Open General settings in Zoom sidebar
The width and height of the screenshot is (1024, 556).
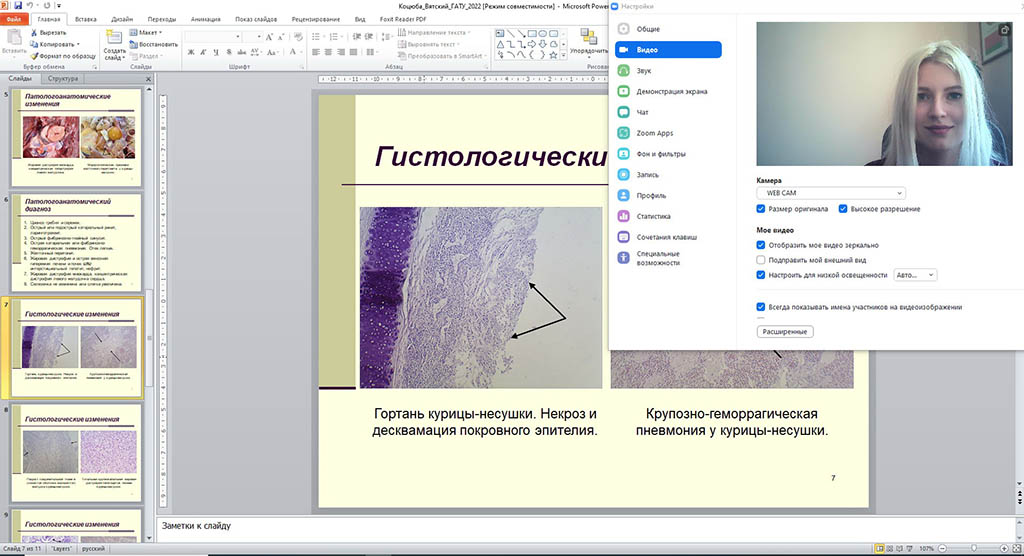(667, 29)
